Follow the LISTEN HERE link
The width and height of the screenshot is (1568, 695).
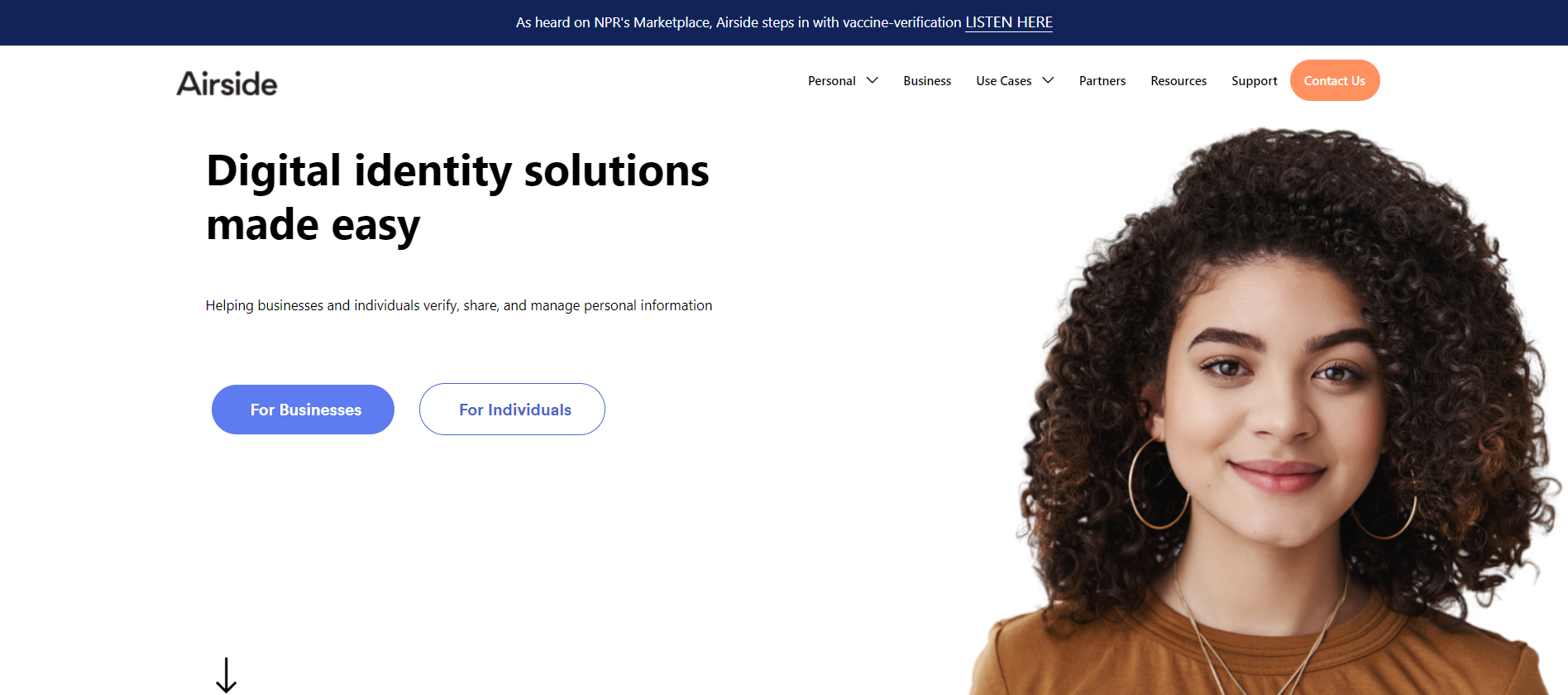point(1009,22)
